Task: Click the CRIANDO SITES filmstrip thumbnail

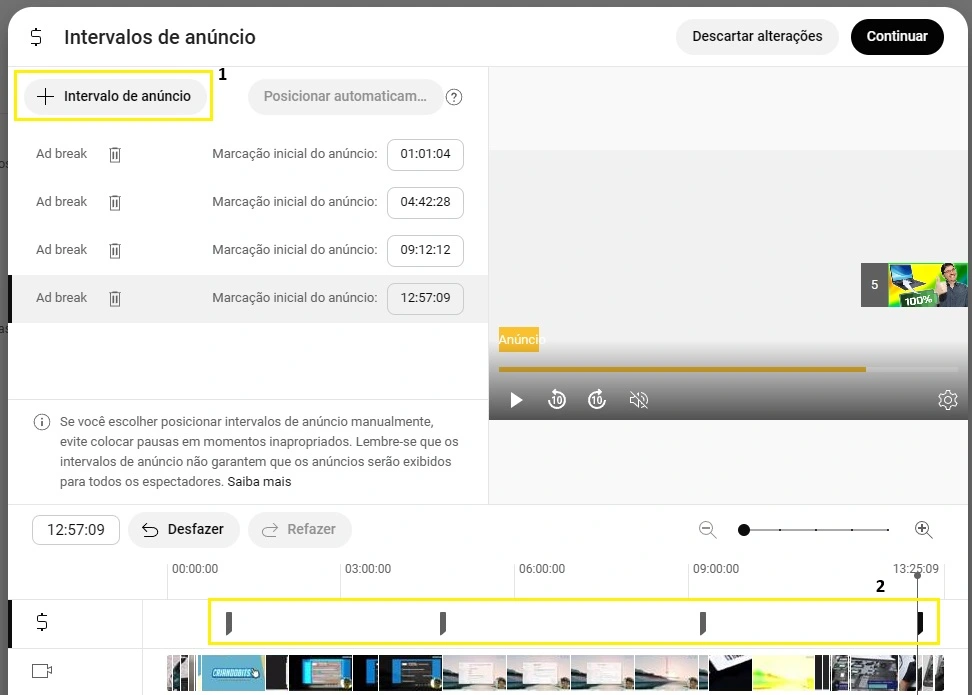Action: [231, 673]
